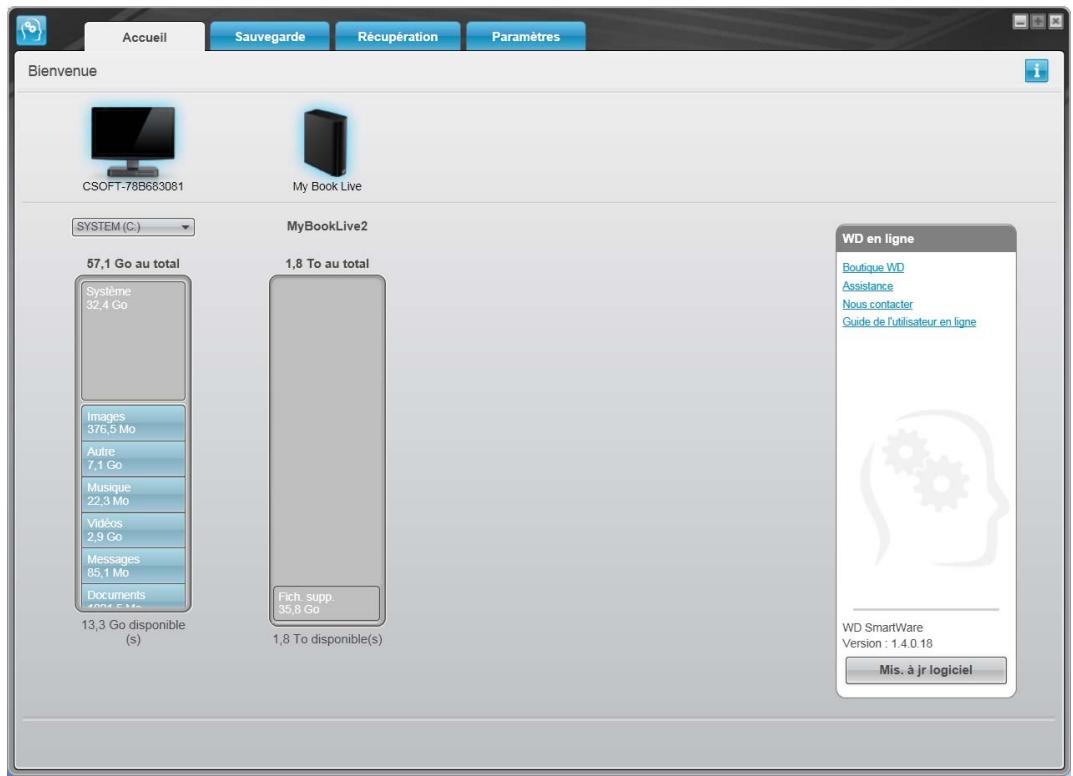Select the My Book Live drive icon
The height and width of the screenshot is (776, 1073).
click(326, 142)
